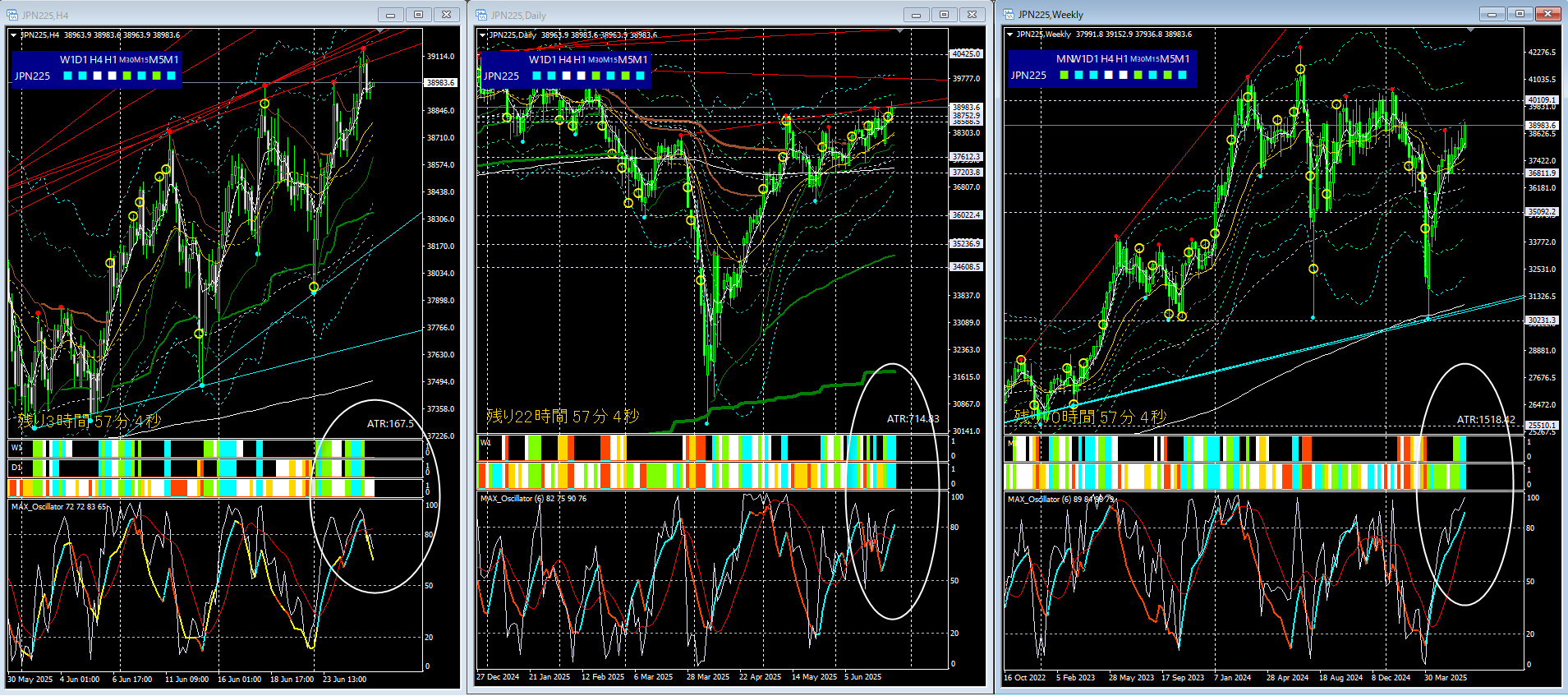
Task: Click the W1 indicator row label in Daily window
Action: tap(485, 442)
